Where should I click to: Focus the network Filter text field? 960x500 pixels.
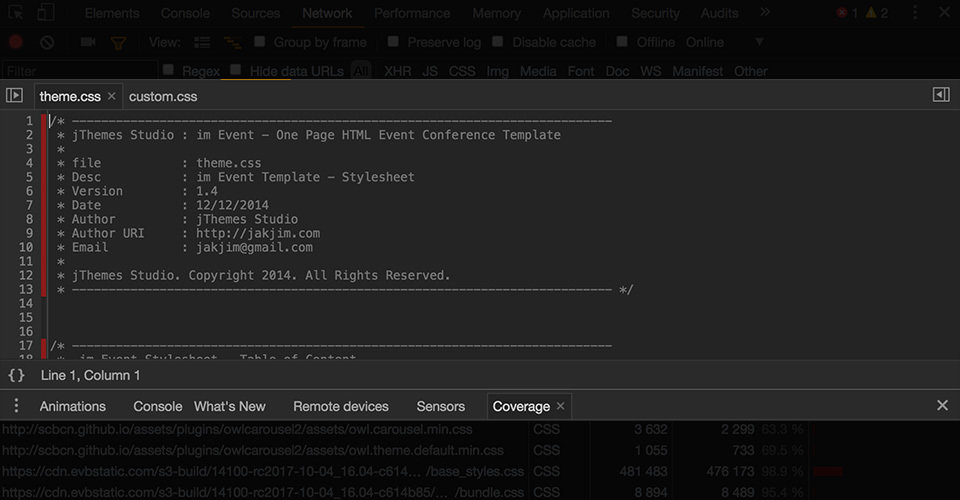tap(80, 71)
